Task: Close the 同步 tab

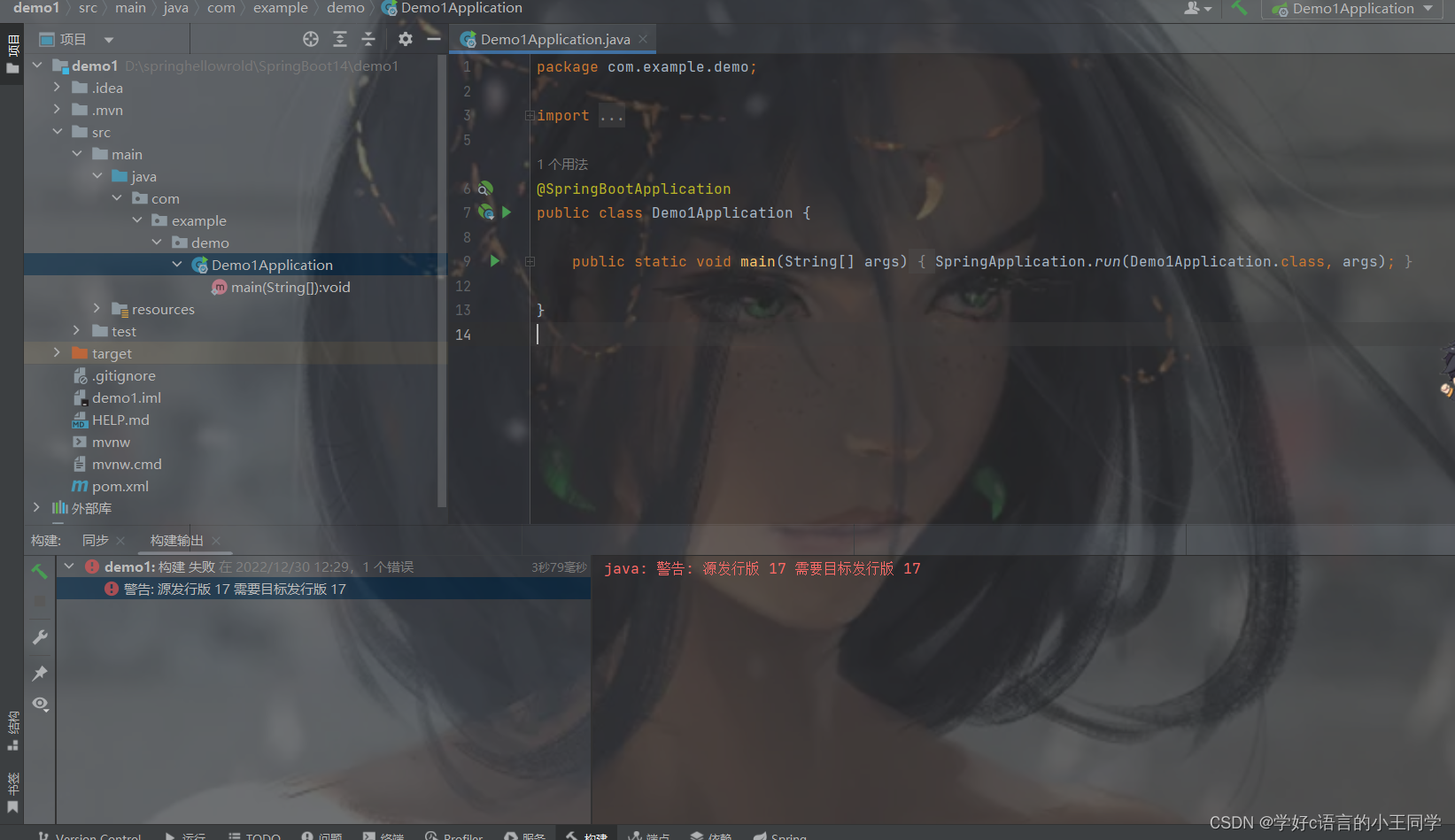Action: click(120, 541)
